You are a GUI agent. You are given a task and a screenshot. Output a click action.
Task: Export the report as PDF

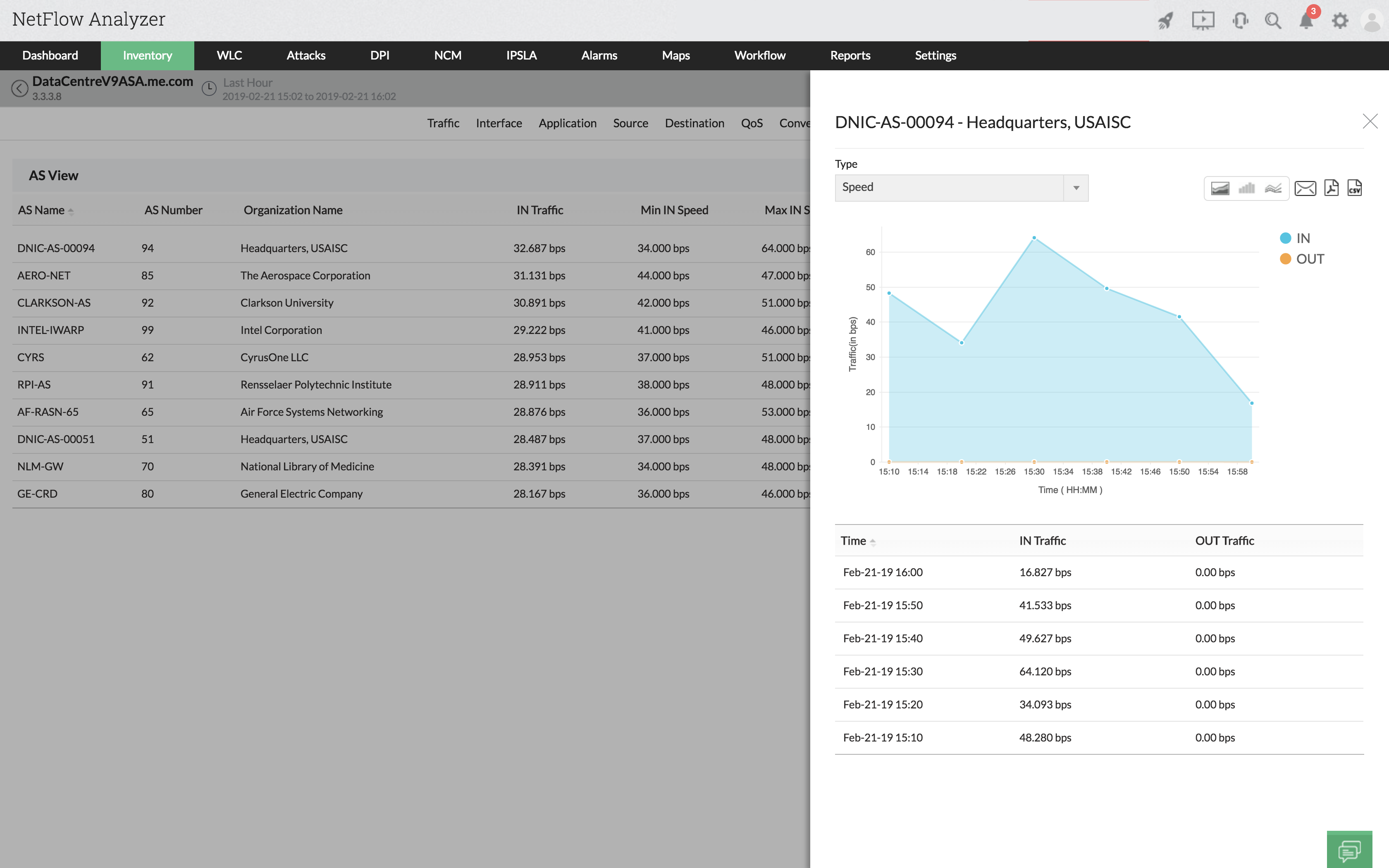pyautogui.click(x=1331, y=188)
